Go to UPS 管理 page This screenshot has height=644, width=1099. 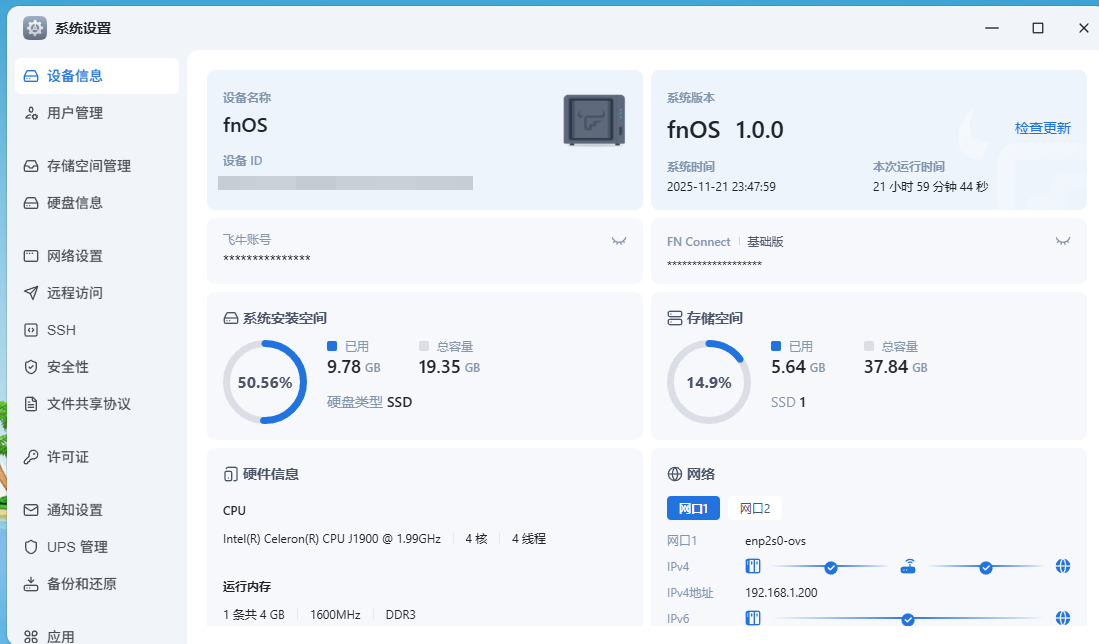click(76, 547)
